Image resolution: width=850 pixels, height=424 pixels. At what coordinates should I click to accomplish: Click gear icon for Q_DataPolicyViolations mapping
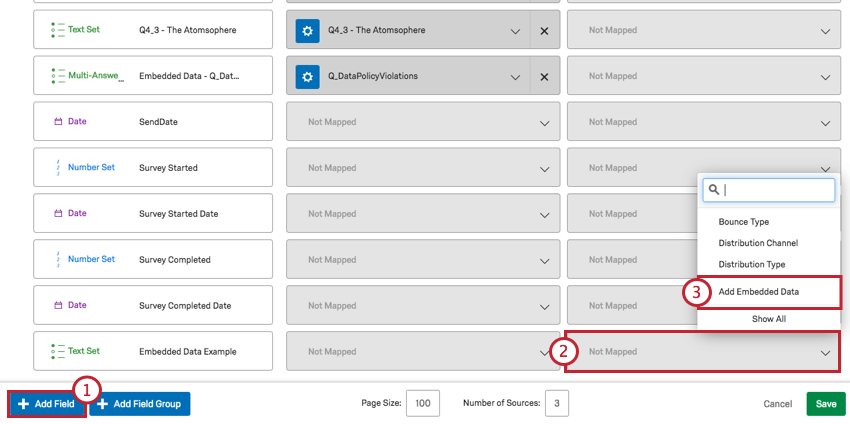[x=307, y=76]
